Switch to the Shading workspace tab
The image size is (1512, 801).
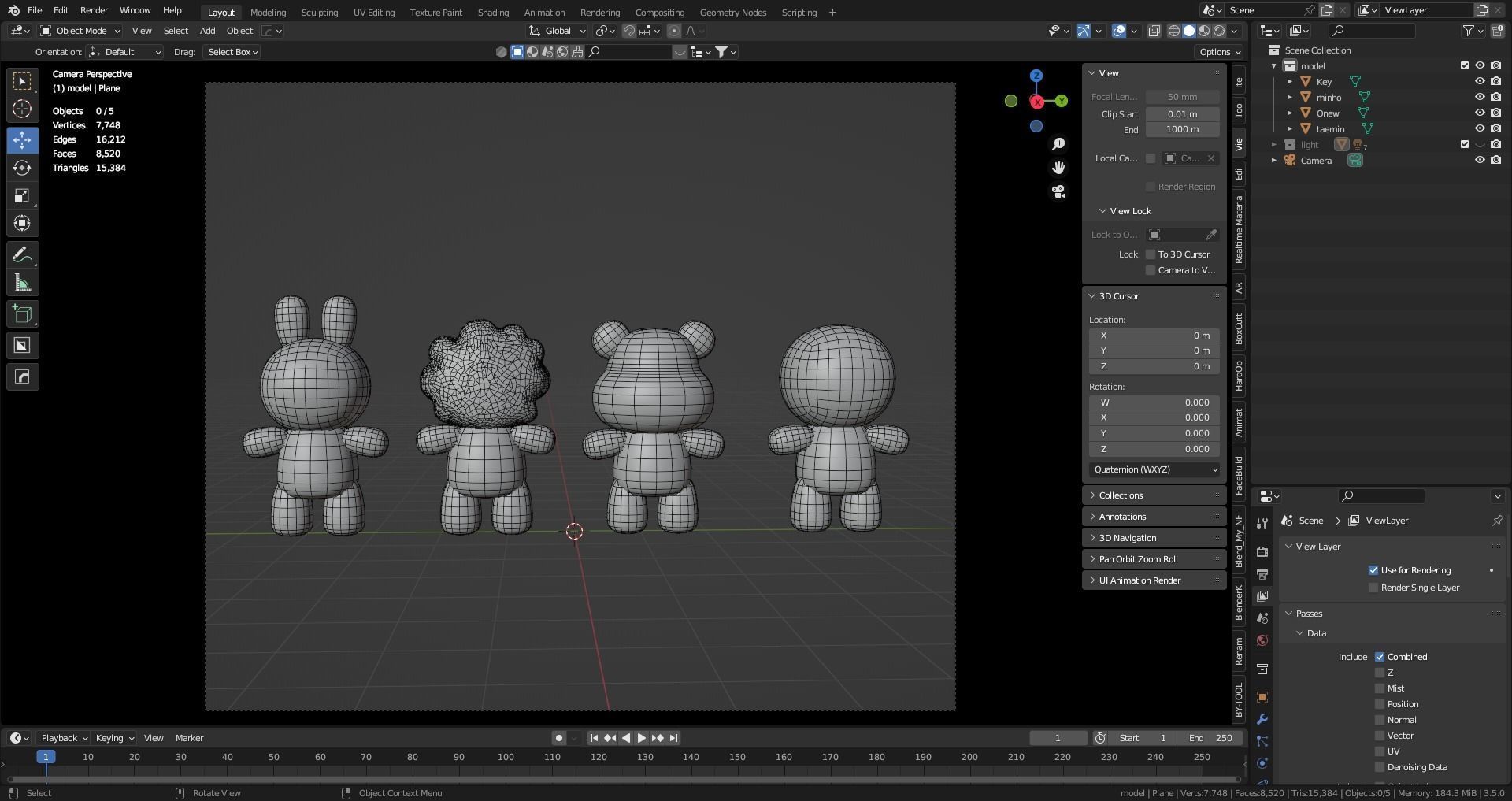[x=493, y=13]
